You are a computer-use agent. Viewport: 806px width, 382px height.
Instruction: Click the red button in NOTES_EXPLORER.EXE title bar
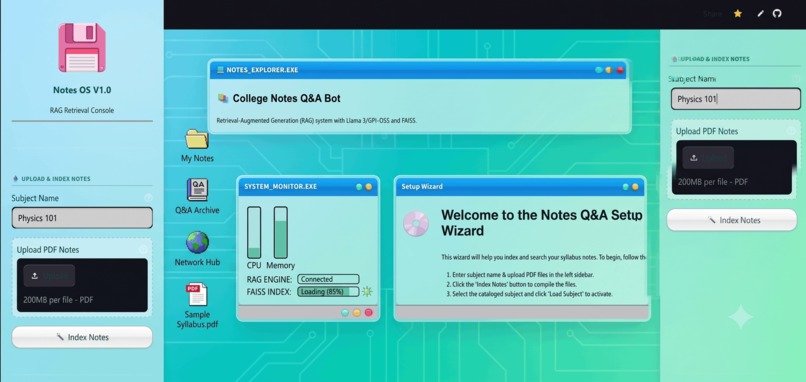(x=620, y=70)
